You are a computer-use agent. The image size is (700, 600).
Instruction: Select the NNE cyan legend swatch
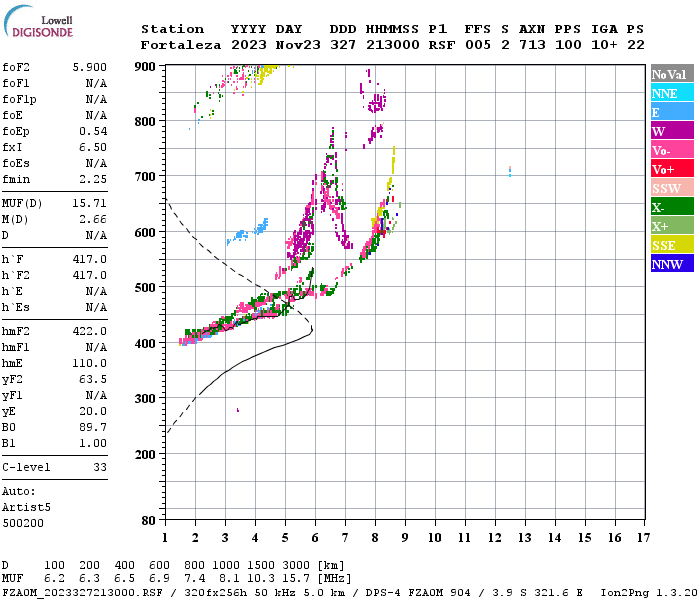(672, 93)
